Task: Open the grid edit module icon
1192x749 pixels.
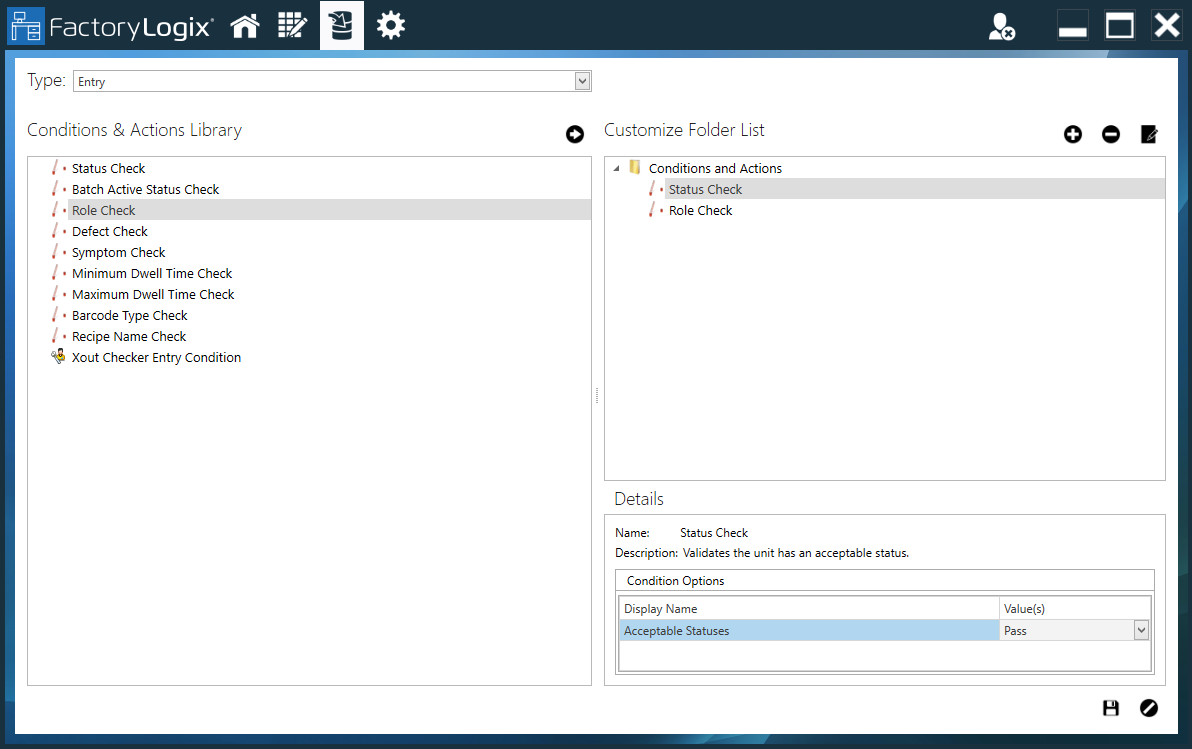Action: pos(292,26)
